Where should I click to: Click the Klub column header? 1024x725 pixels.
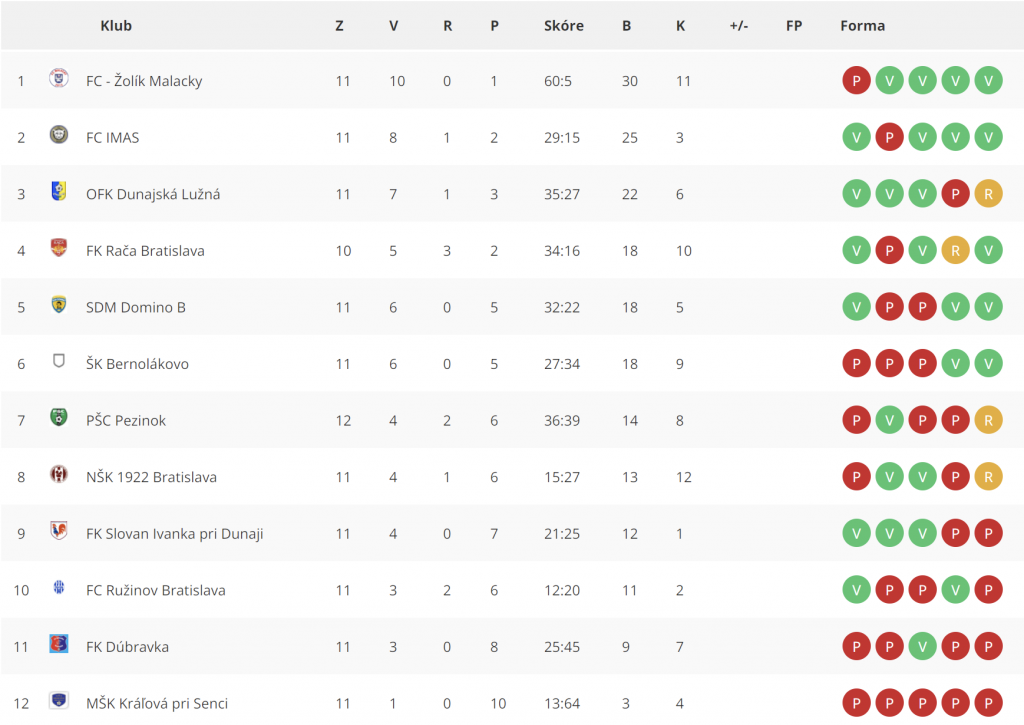pyautogui.click(x=116, y=26)
